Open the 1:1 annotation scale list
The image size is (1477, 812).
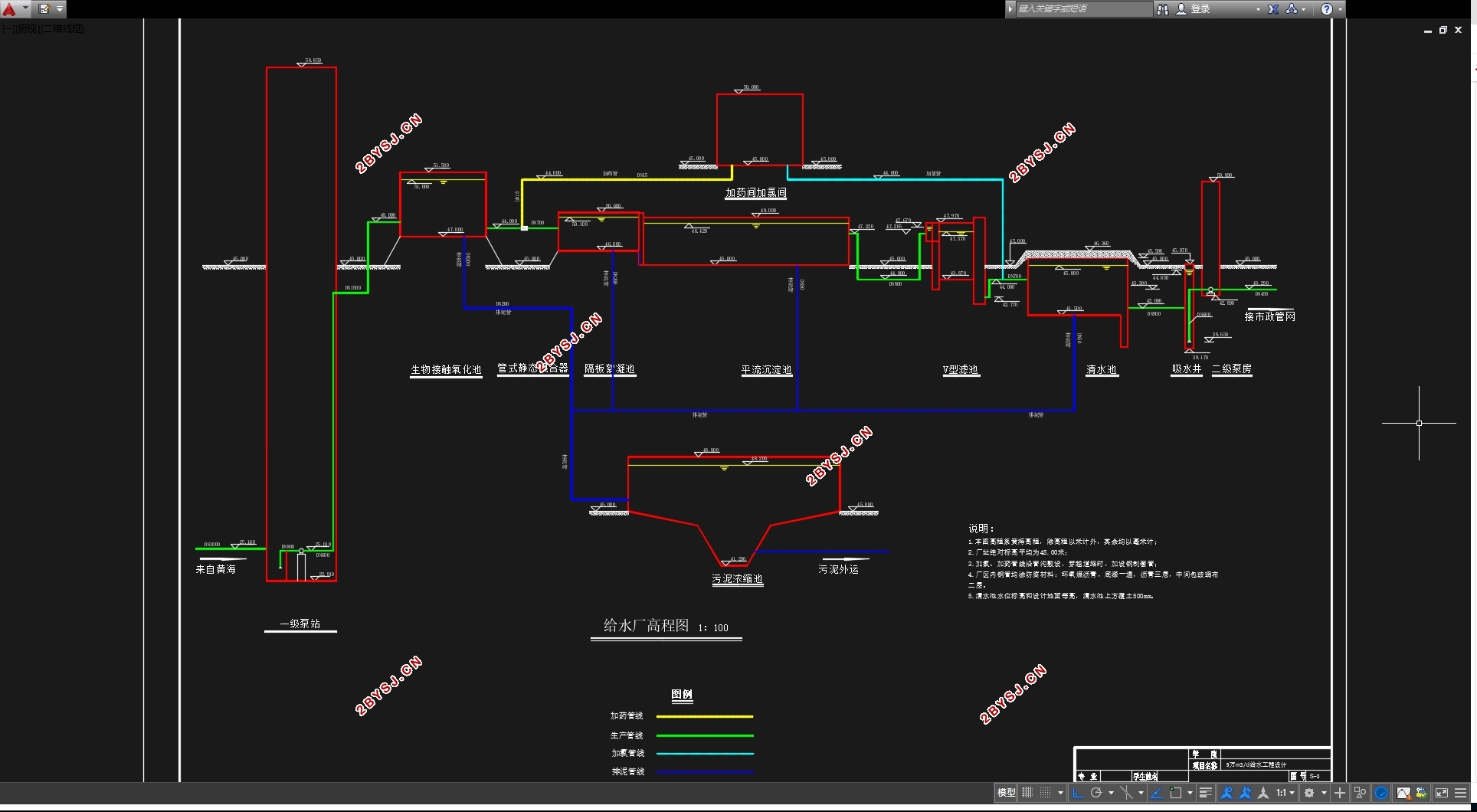pos(1285,793)
